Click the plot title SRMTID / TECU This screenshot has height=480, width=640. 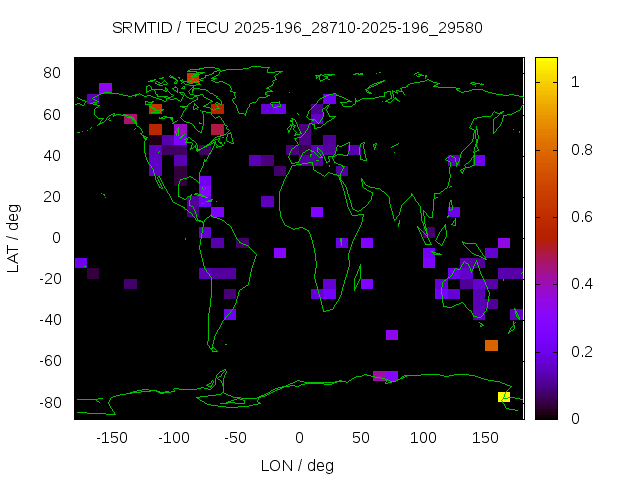tap(297, 27)
